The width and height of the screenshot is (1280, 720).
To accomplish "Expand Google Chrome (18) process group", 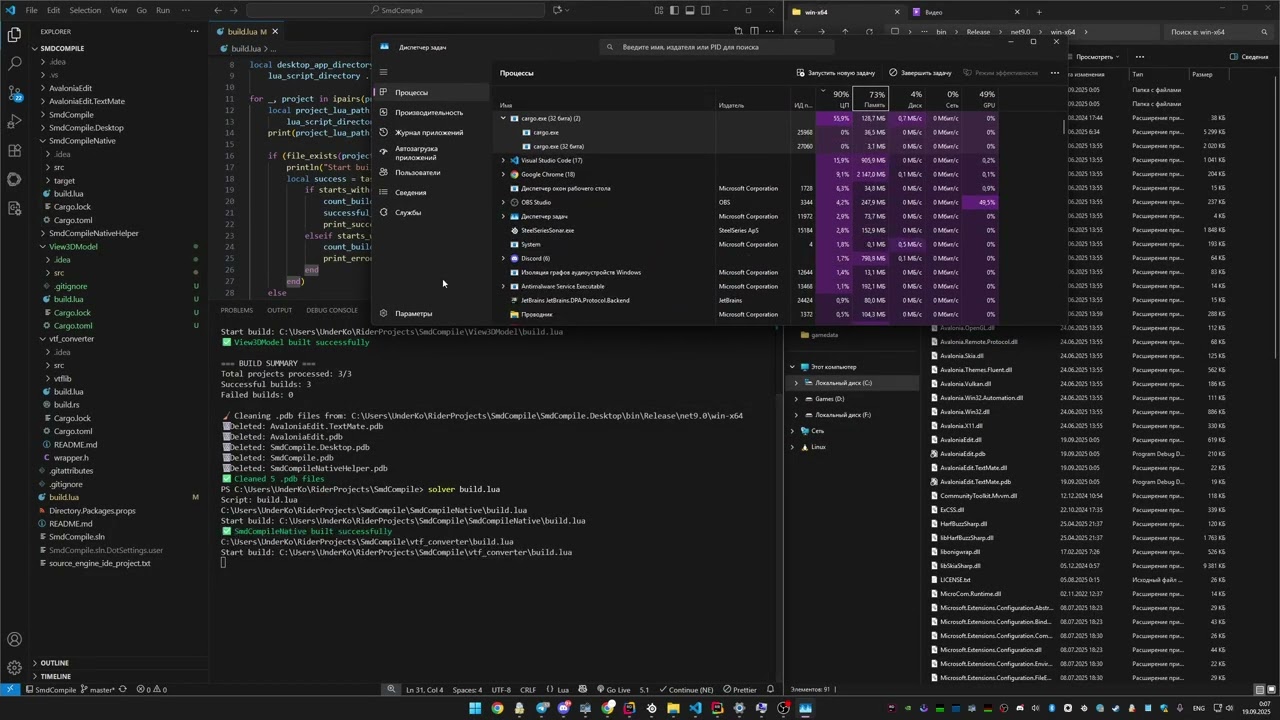I will pyautogui.click(x=503, y=174).
